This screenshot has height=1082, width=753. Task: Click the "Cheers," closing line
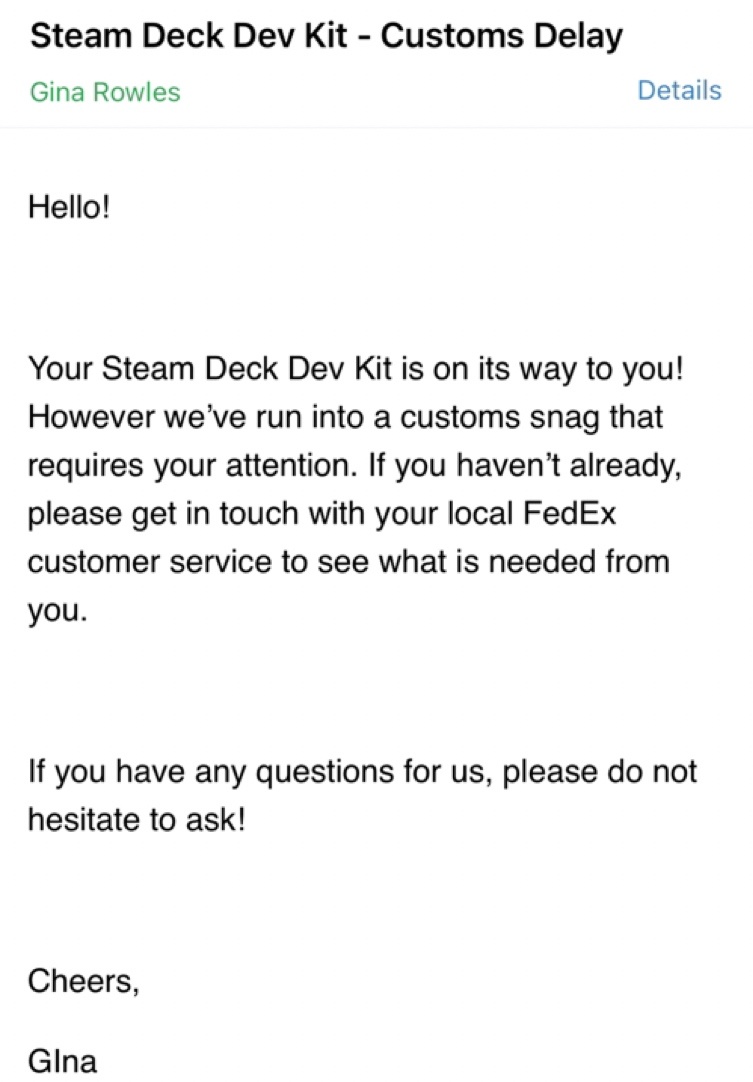[83, 981]
